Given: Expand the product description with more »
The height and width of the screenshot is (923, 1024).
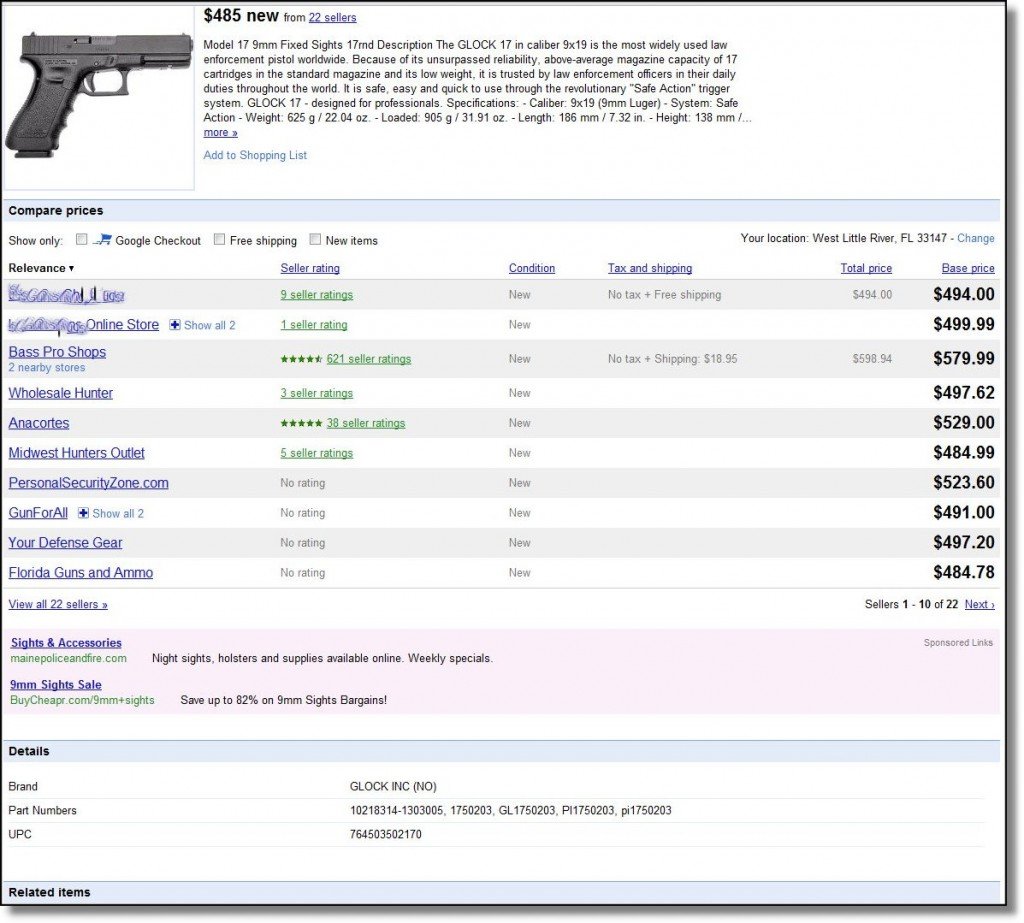Looking at the screenshot, I should (x=219, y=132).
